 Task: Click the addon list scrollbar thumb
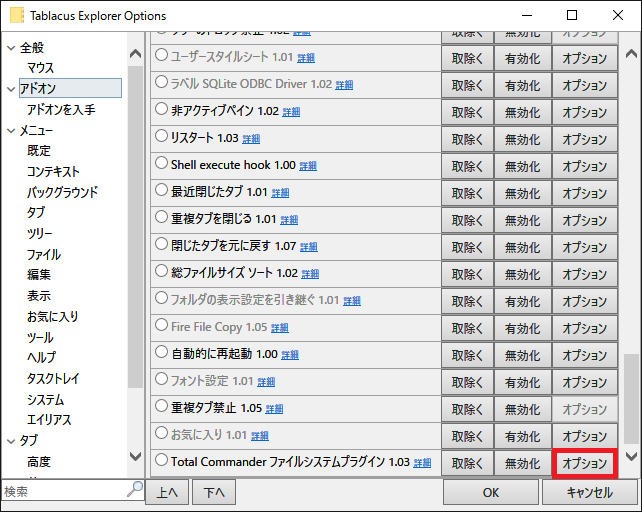[631, 399]
